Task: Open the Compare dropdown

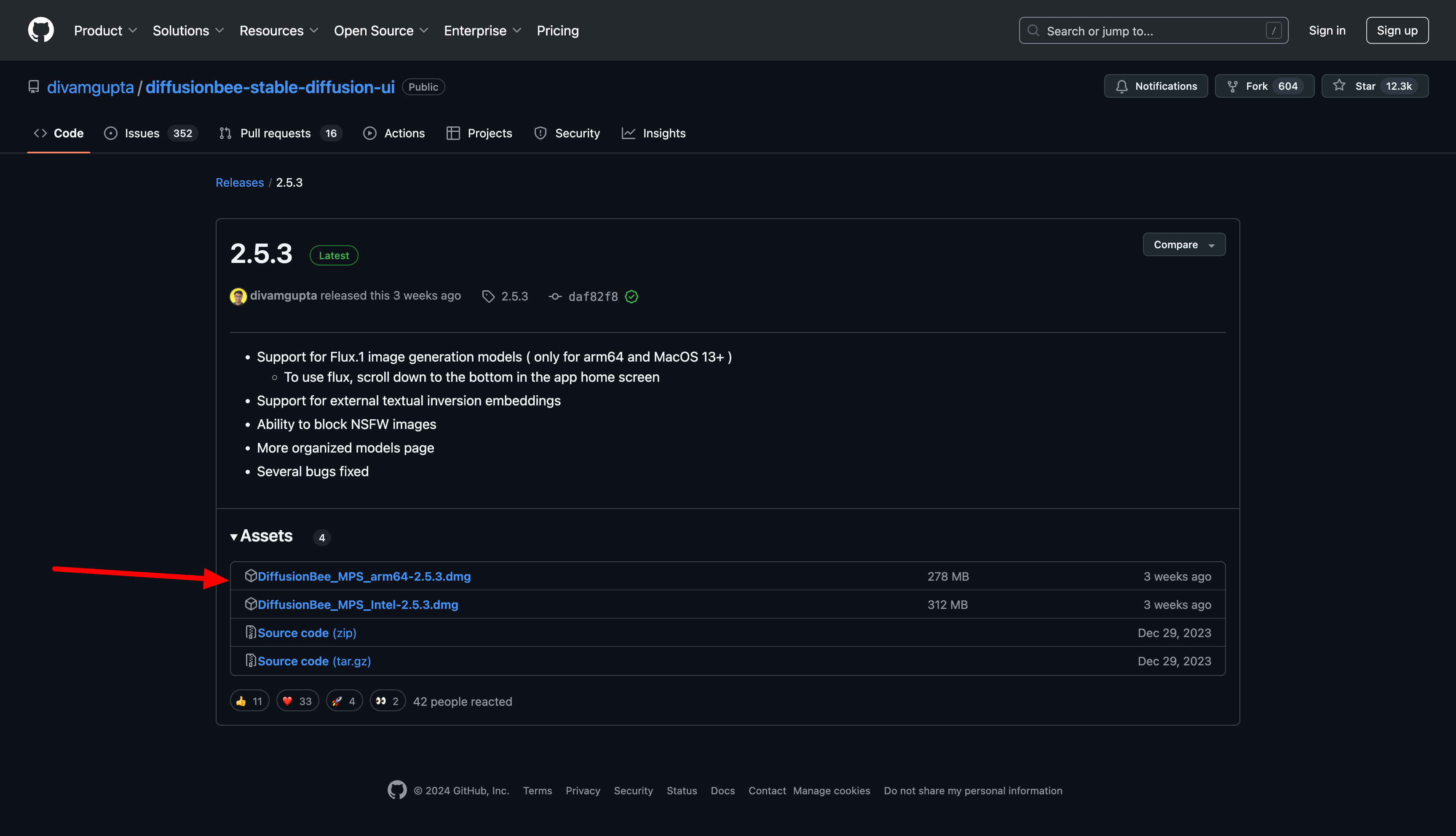Action: click(x=1184, y=244)
